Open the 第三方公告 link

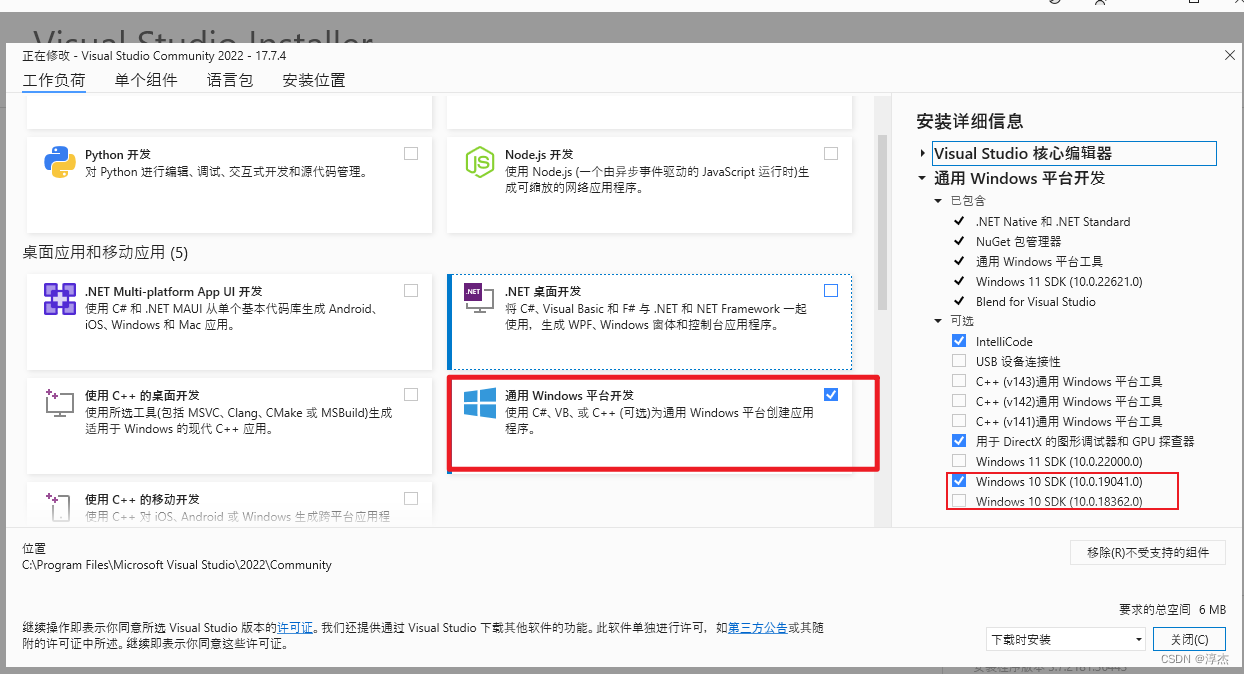758,628
